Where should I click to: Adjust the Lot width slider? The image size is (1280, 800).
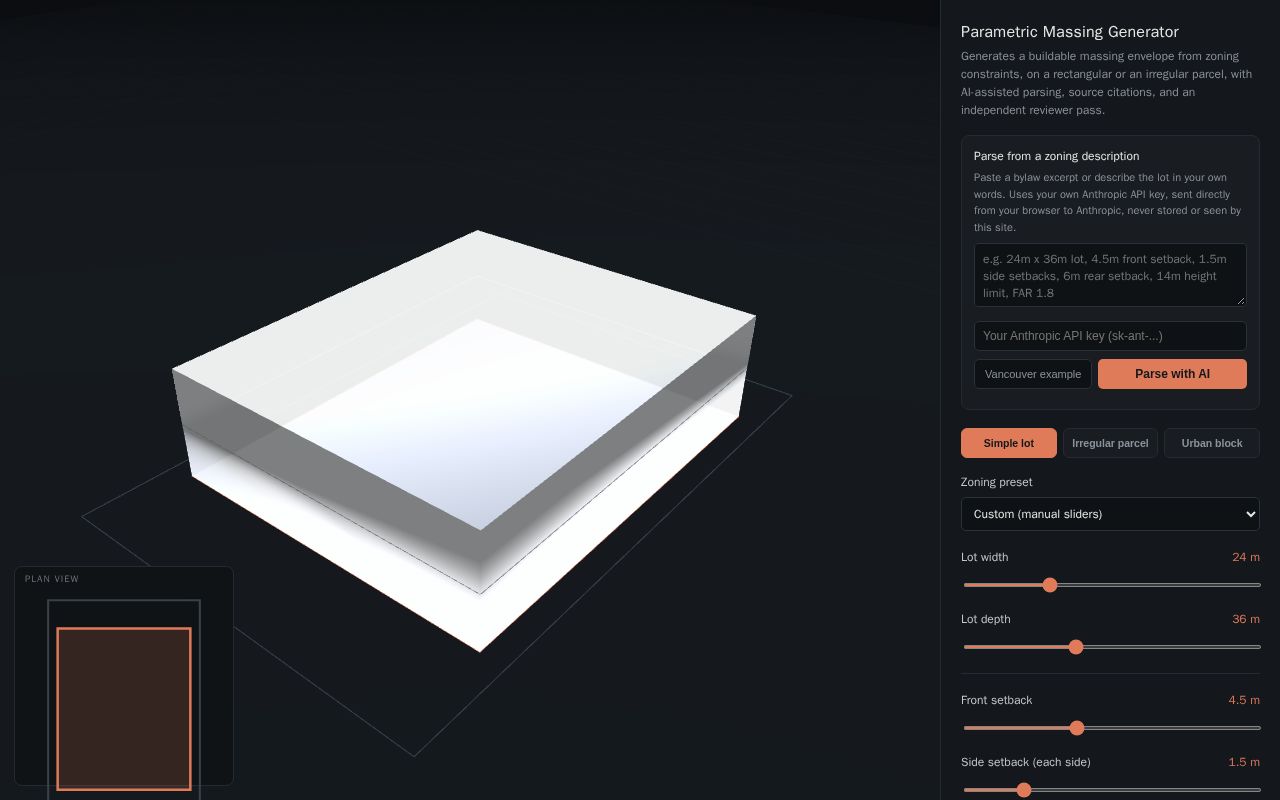click(1112, 585)
